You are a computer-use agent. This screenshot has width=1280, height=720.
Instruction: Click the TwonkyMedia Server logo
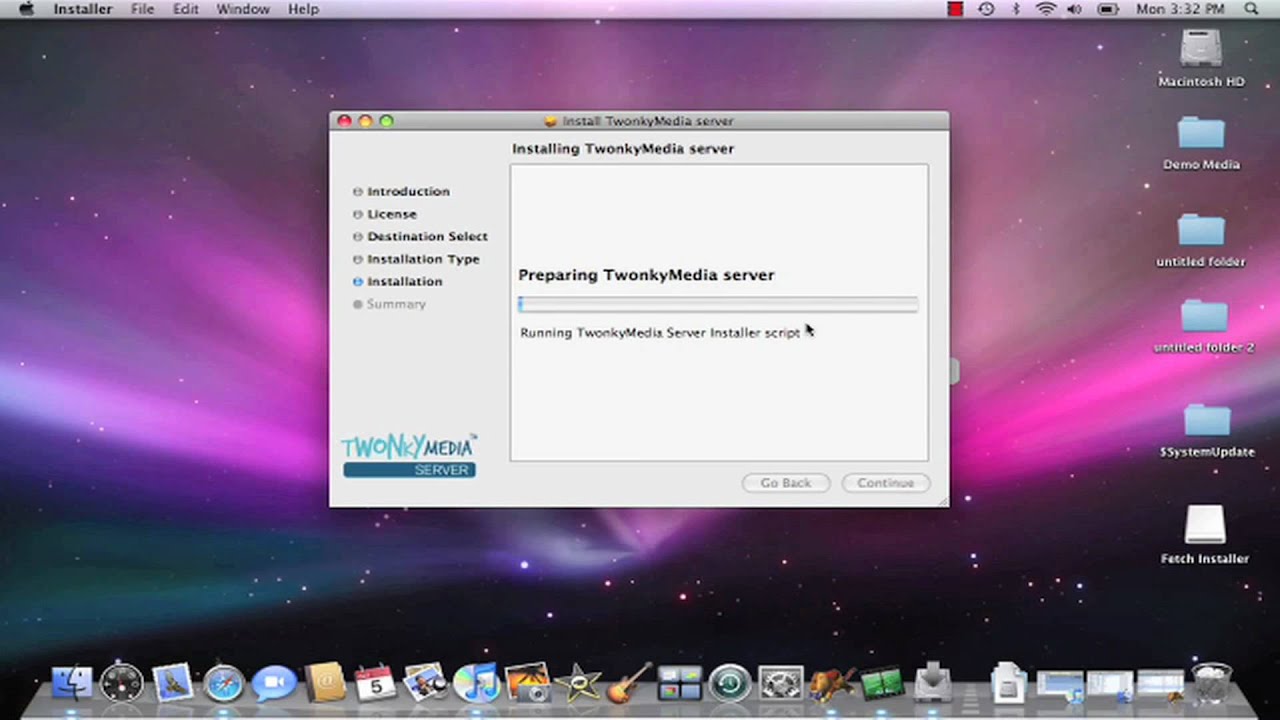(409, 456)
